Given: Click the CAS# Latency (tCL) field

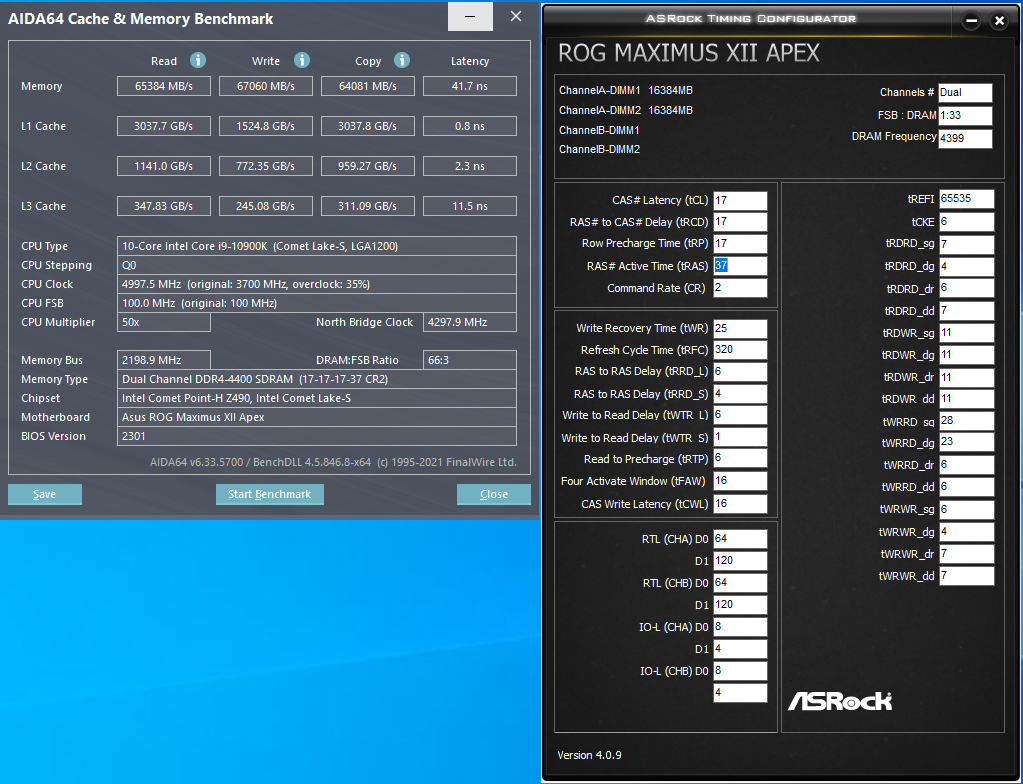Looking at the screenshot, I should pos(740,201).
